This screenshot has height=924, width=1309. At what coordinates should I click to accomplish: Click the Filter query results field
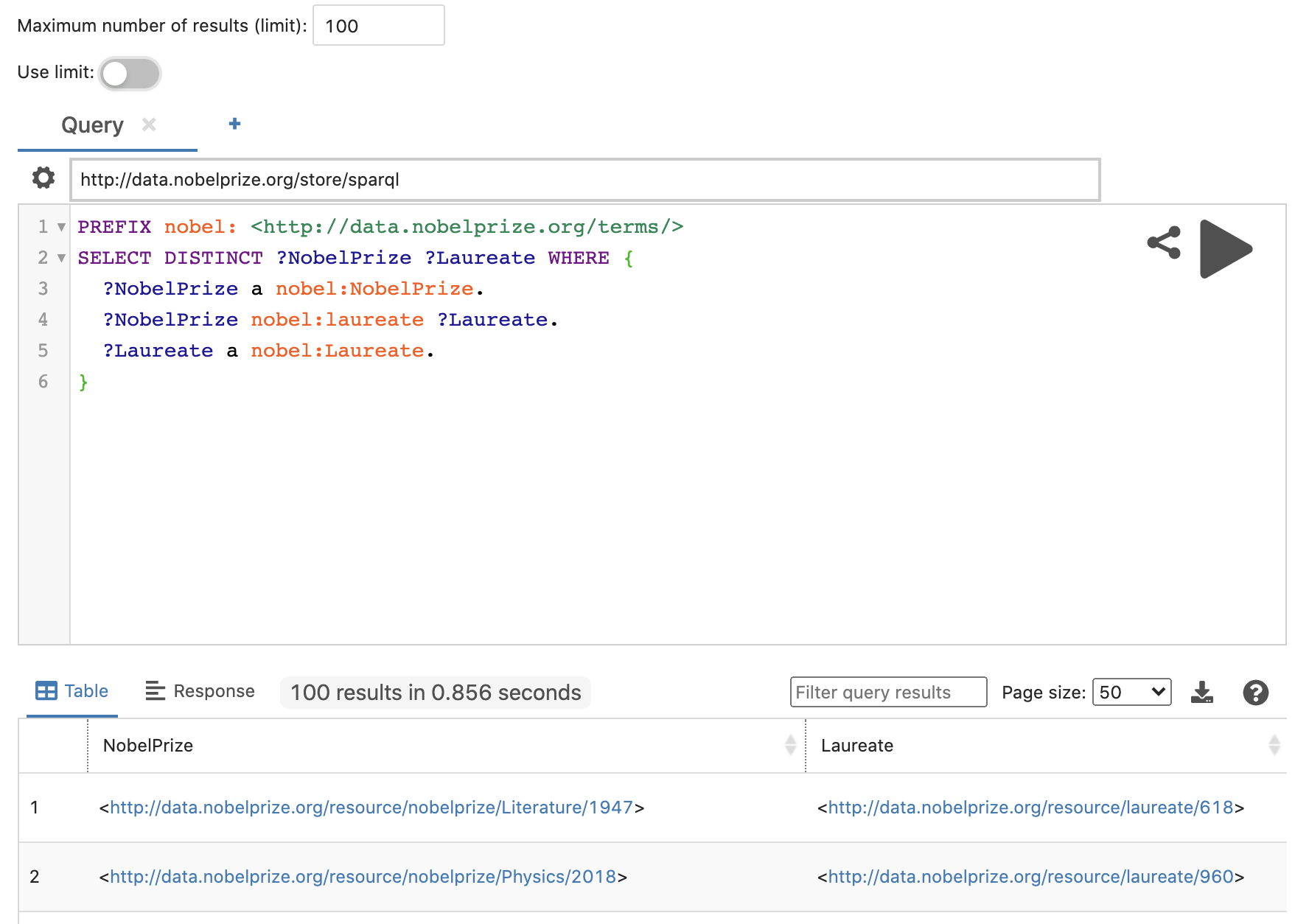coord(888,693)
